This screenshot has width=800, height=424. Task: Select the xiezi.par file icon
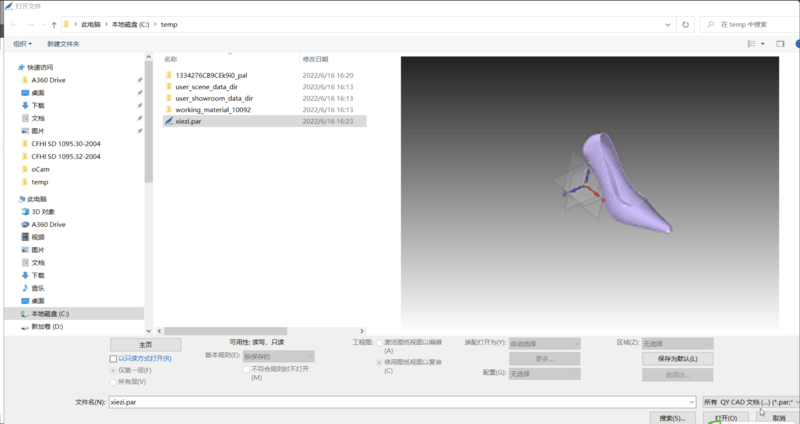click(169, 121)
